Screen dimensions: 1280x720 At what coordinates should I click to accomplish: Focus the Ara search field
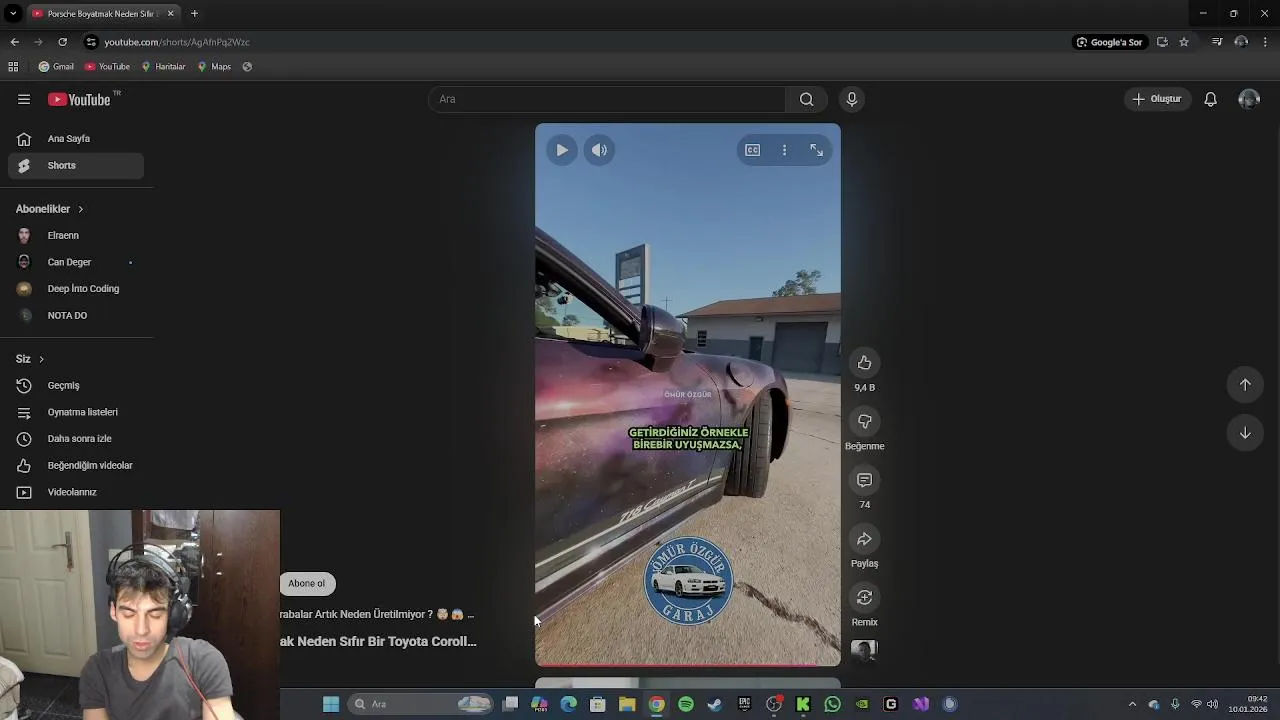point(607,99)
